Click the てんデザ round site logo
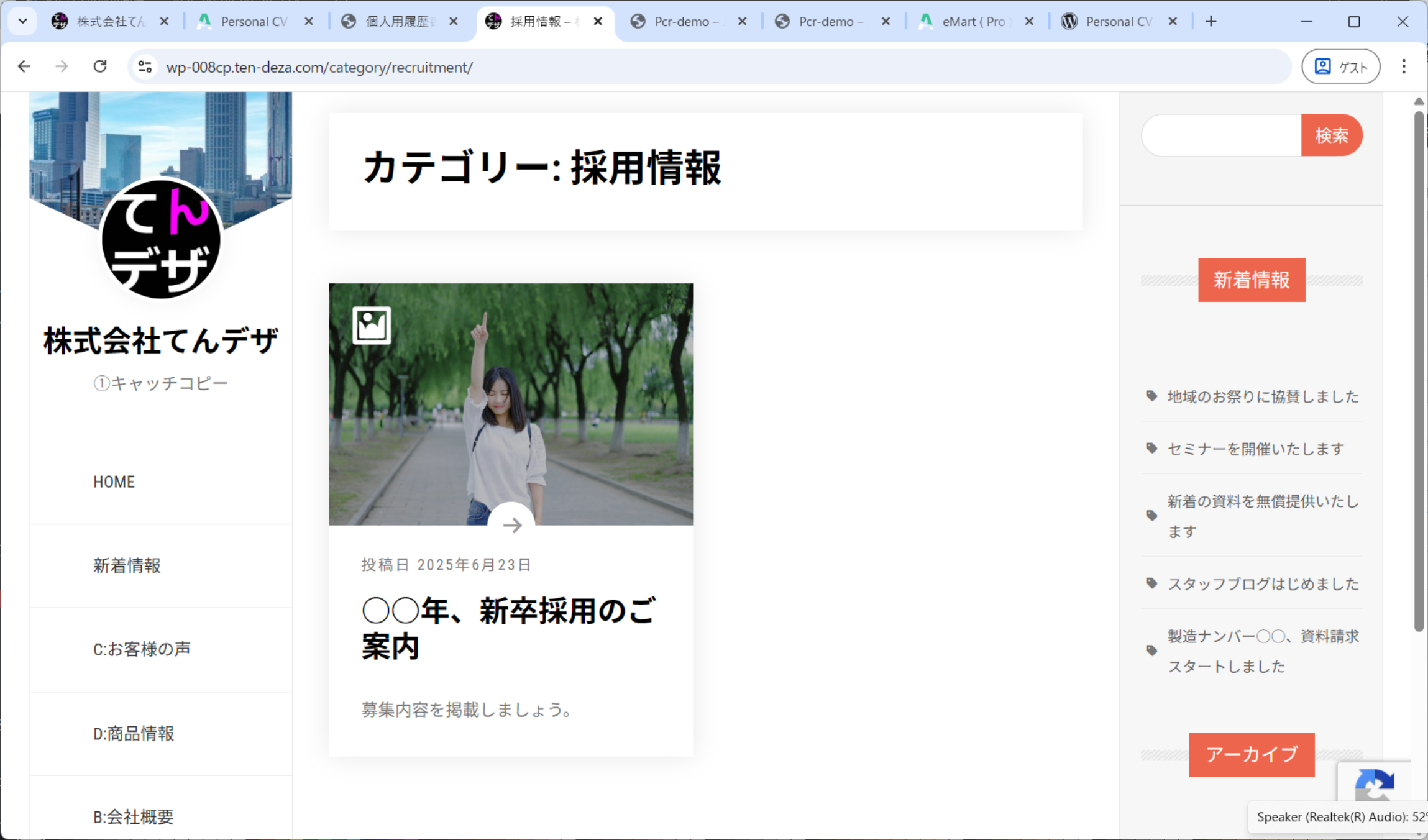 [x=161, y=239]
